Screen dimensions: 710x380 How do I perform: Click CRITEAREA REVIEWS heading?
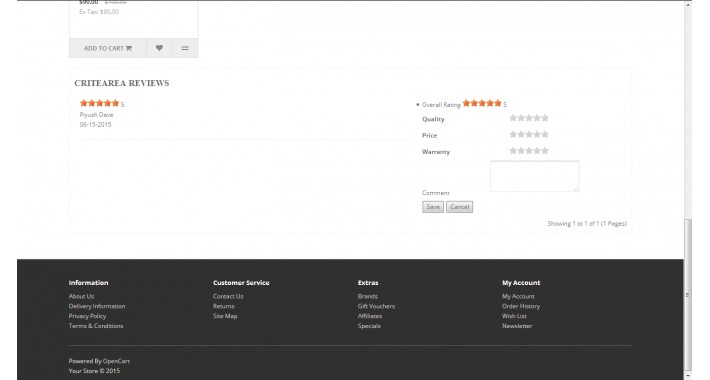pos(122,83)
